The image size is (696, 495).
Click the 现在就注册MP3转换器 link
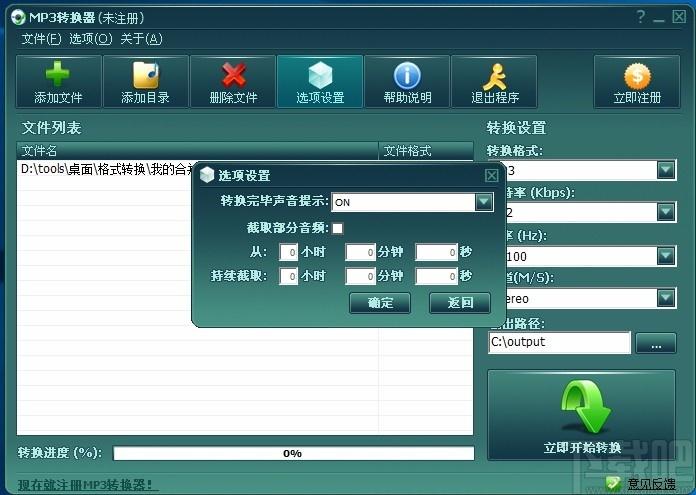[x=88, y=485]
